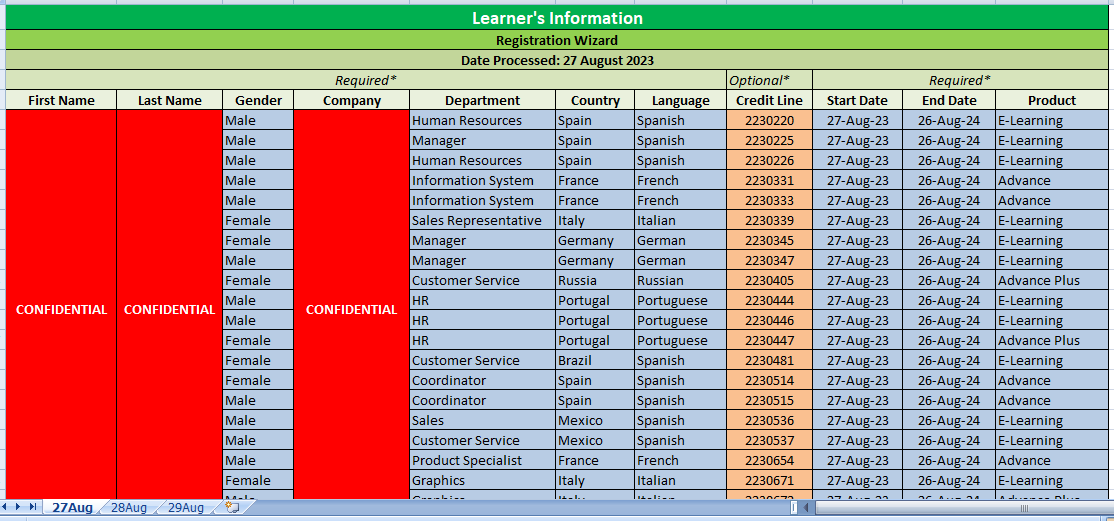Select the Sales Representative department cell

tap(482, 220)
